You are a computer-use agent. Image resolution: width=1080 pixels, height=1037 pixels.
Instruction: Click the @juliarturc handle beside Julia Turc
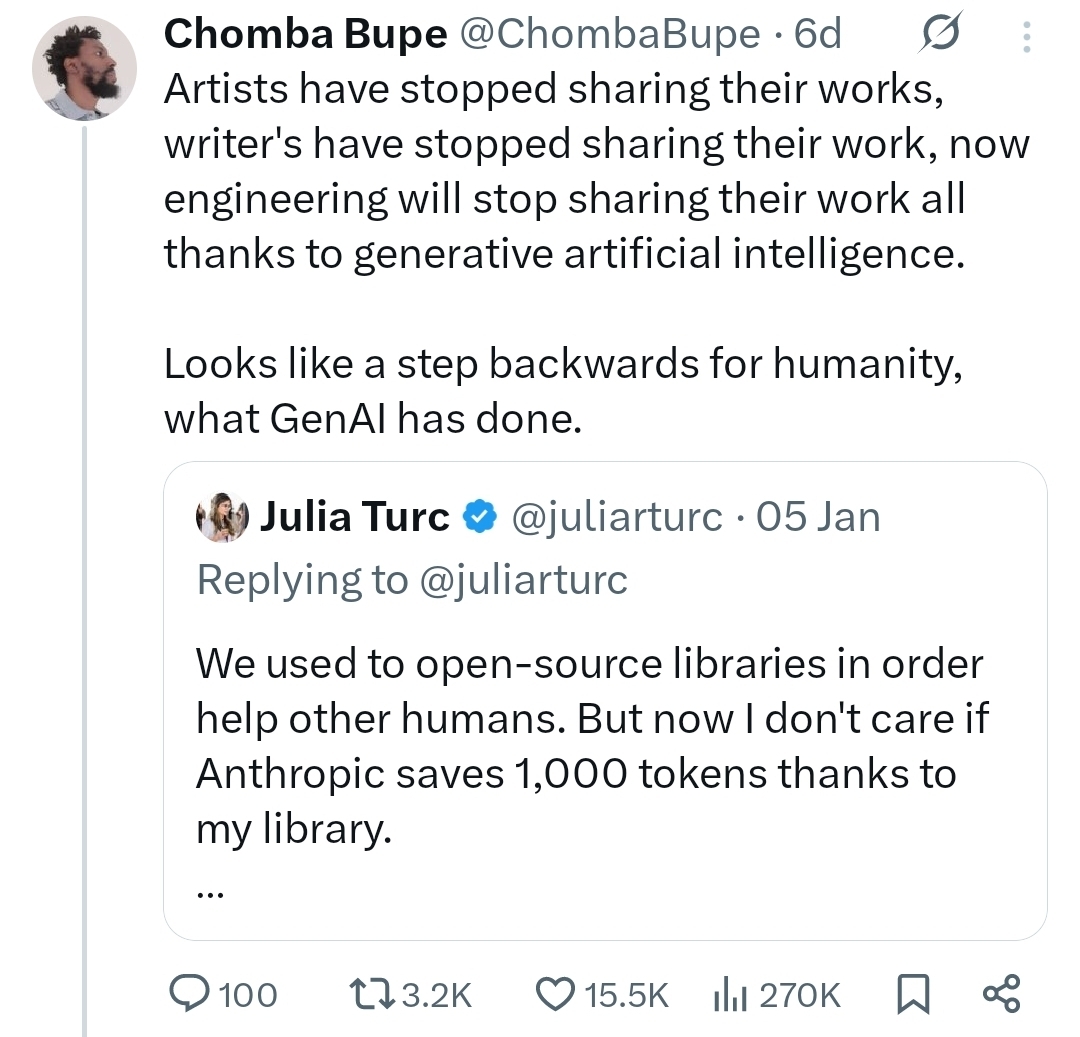(616, 518)
